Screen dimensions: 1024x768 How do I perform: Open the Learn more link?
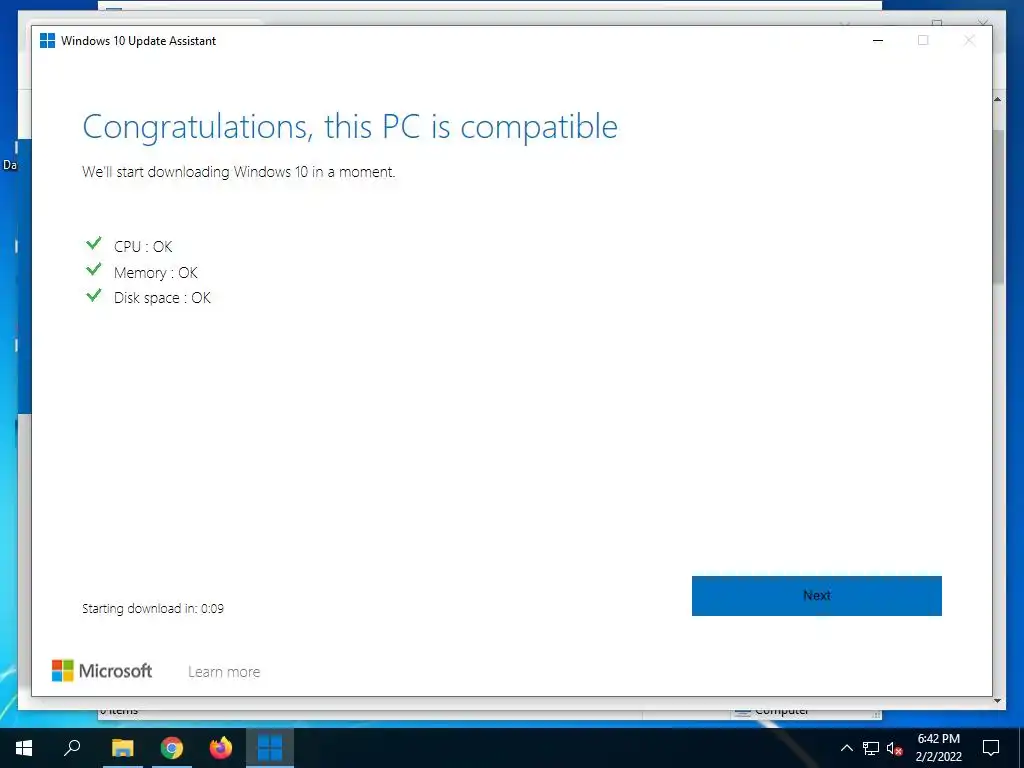tap(224, 672)
